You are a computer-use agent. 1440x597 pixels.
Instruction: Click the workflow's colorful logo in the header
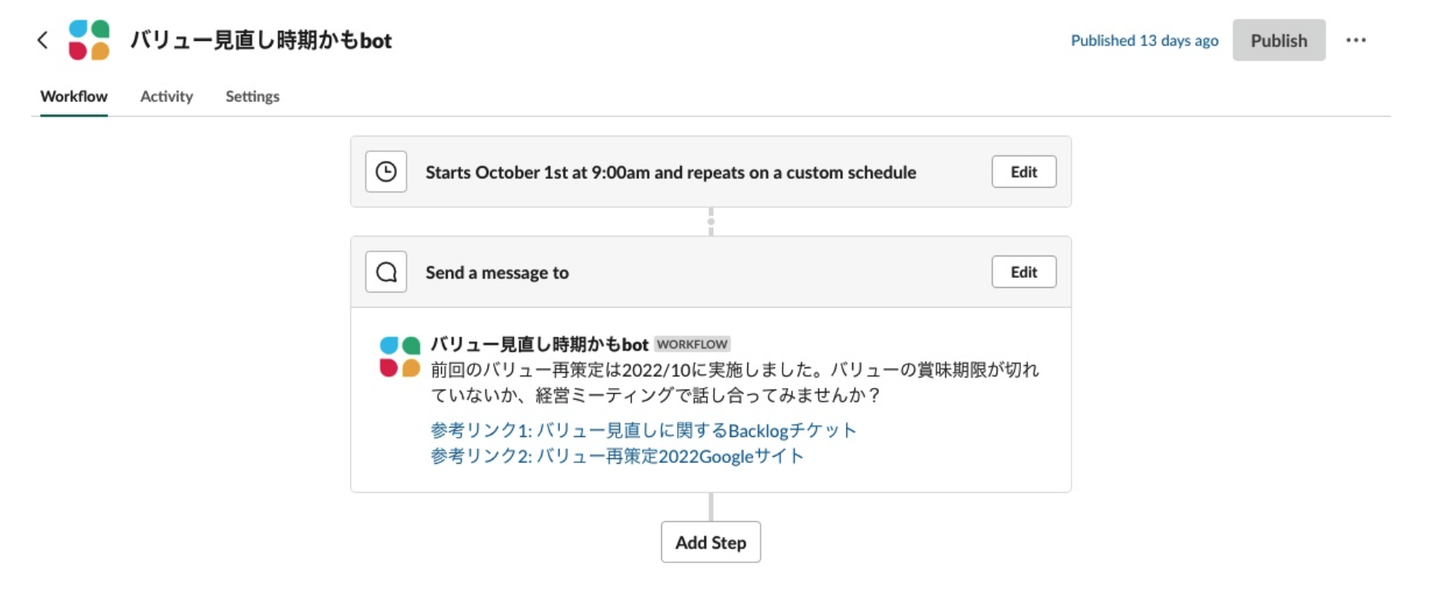click(89, 40)
